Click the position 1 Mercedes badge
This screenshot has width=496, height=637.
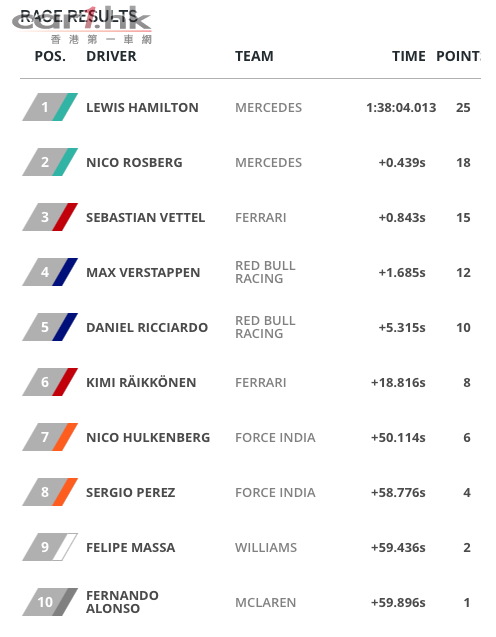click(x=50, y=107)
